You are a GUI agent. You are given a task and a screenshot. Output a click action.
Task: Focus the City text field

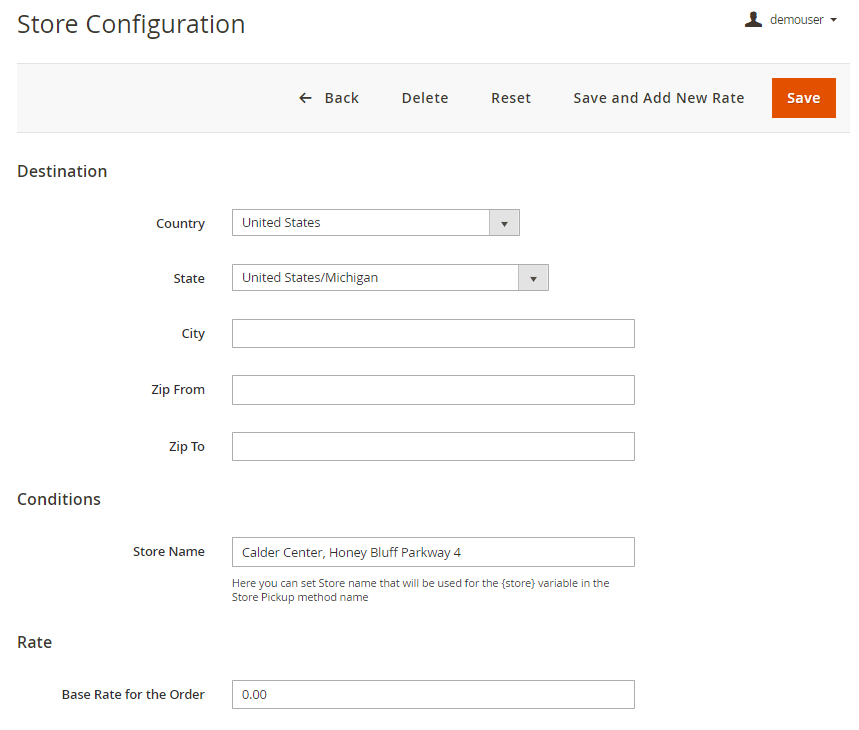[433, 334]
